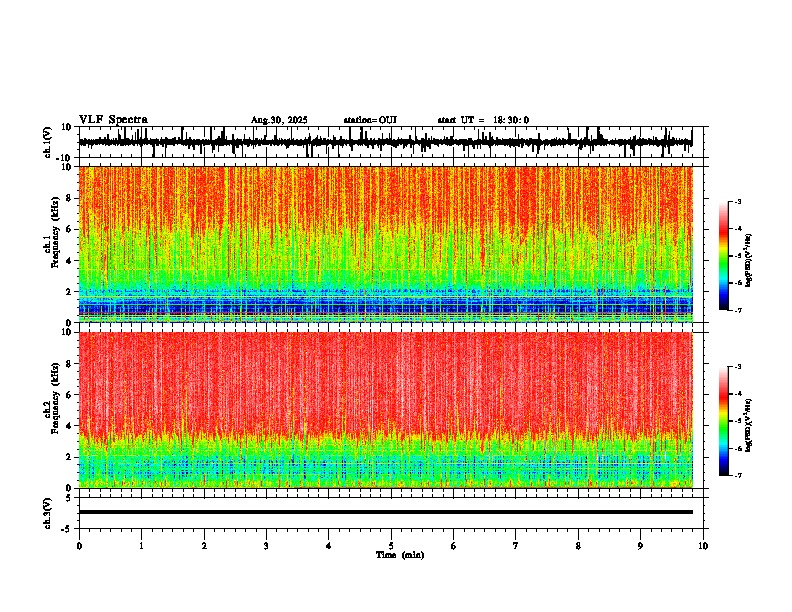Image resolution: width=792 pixels, height=612 pixels.
Task: Click the time axis tick label "10"
Action: [703, 546]
